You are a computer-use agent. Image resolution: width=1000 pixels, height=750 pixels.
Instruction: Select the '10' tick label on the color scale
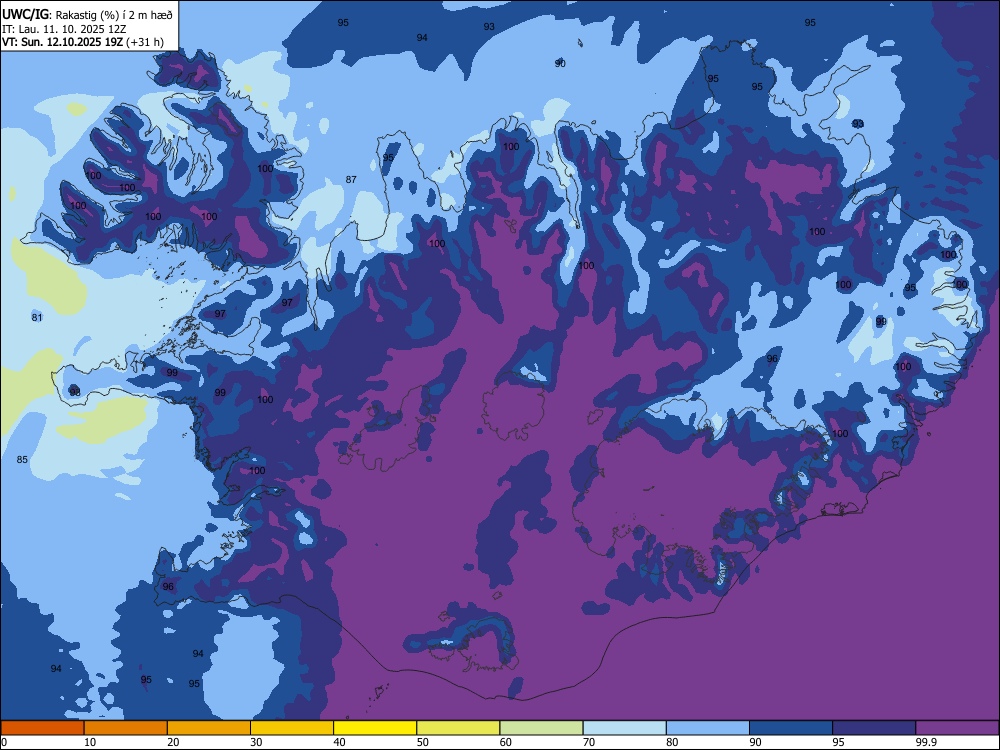coord(90,742)
